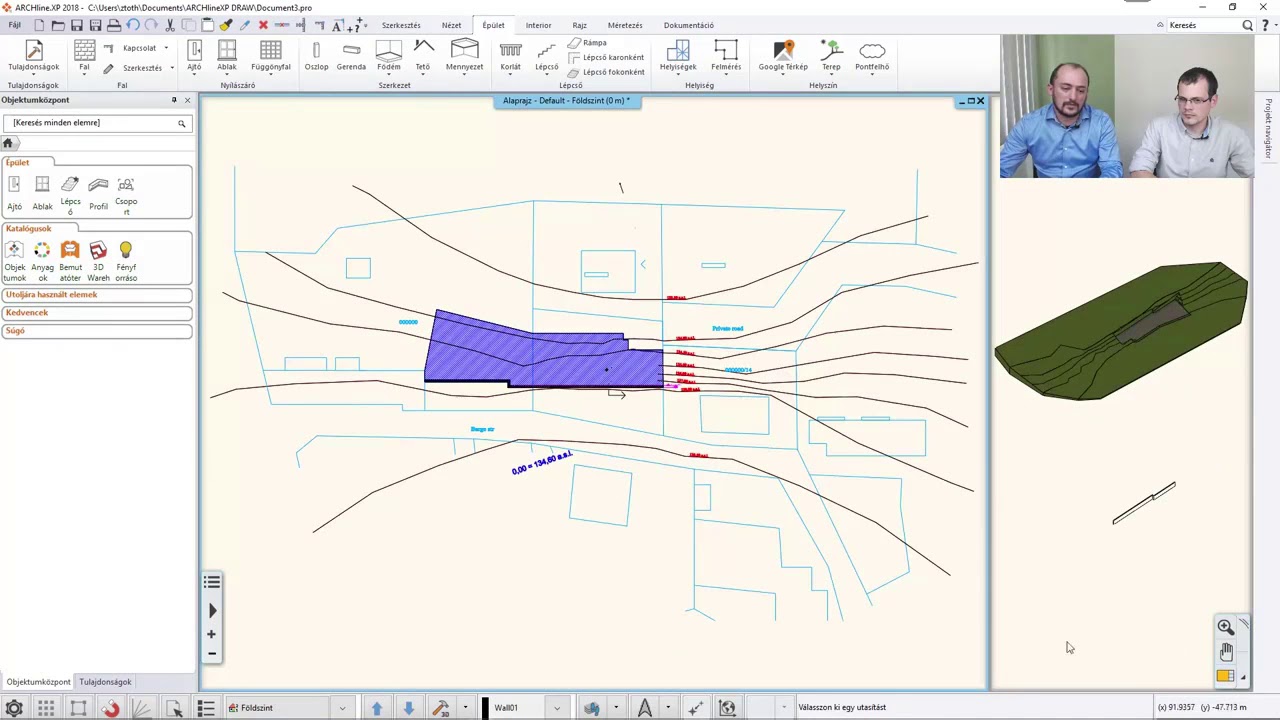1280x720 pixels.
Task: Select the Terep terrain tool
Action: pyautogui.click(x=831, y=56)
